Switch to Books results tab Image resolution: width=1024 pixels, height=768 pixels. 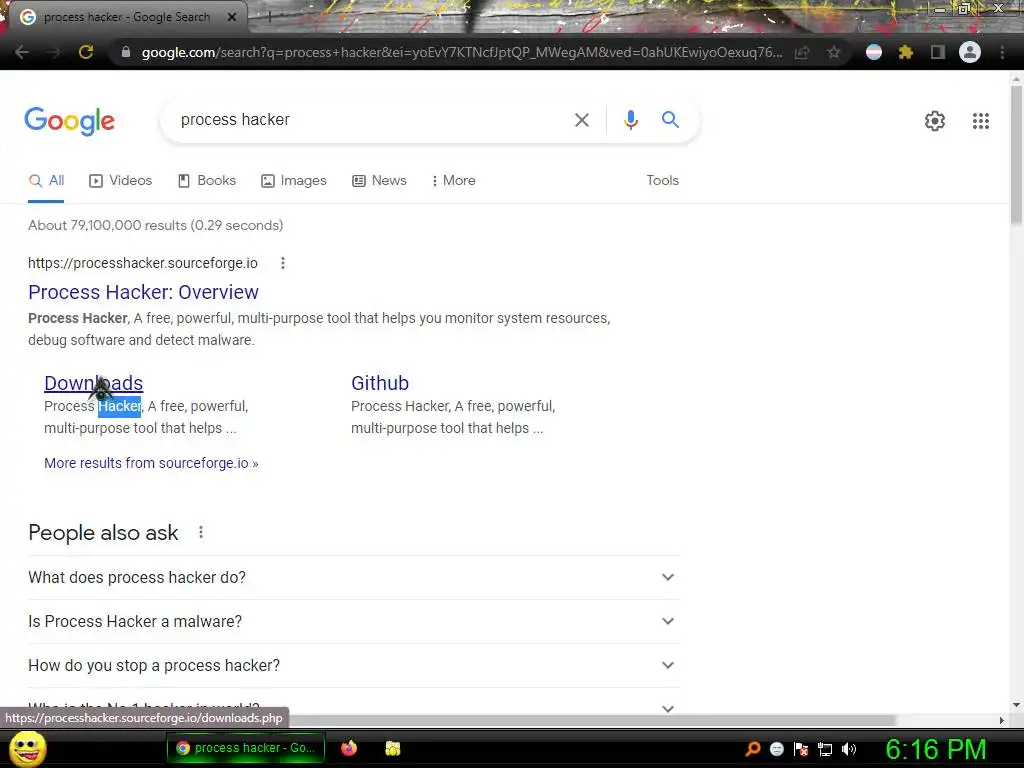point(207,180)
